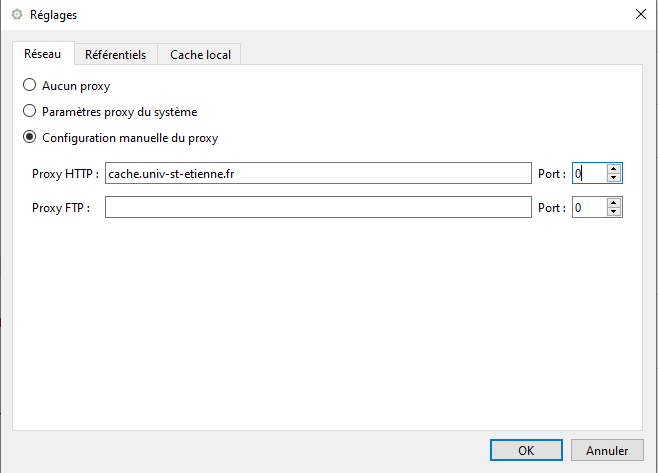The image size is (658, 473).
Task: Select Configuration manuelle du proxy radio button
Action: [30, 138]
